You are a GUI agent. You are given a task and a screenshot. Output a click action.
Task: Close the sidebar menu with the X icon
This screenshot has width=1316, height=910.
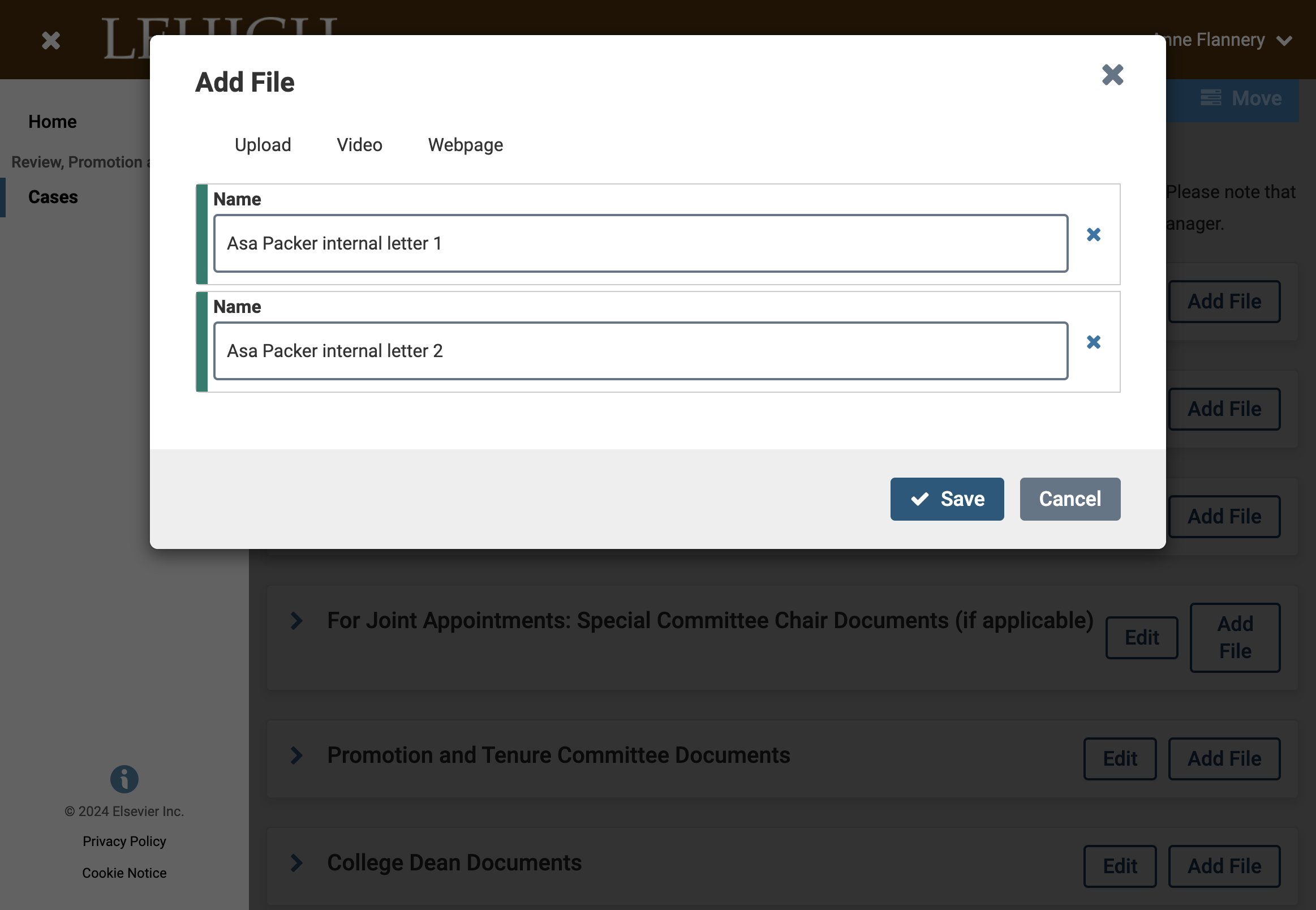[x=51, y=41]
